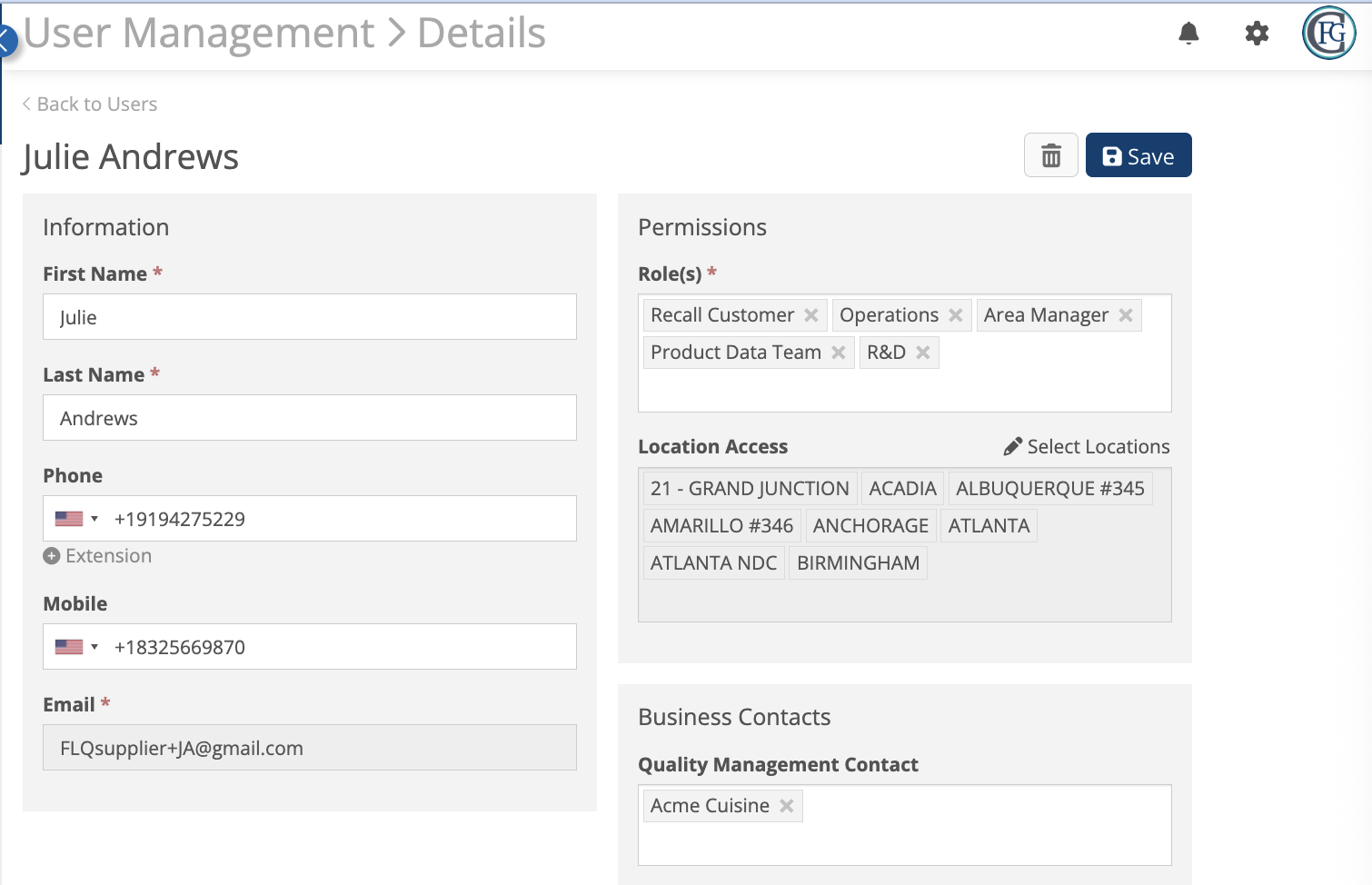This screenshot has height=885, width=1372.
Task: Remove the Product Data Team role
Action: [839, 353]
